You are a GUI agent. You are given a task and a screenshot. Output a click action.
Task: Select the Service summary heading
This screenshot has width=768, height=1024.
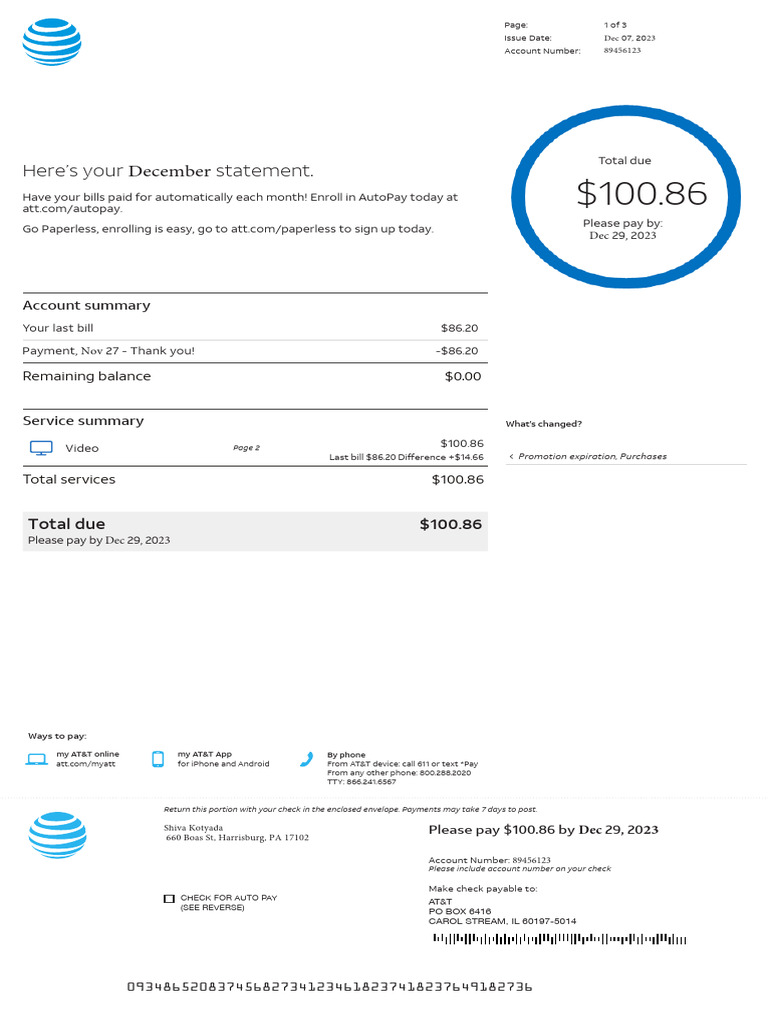tap(83, 421)
